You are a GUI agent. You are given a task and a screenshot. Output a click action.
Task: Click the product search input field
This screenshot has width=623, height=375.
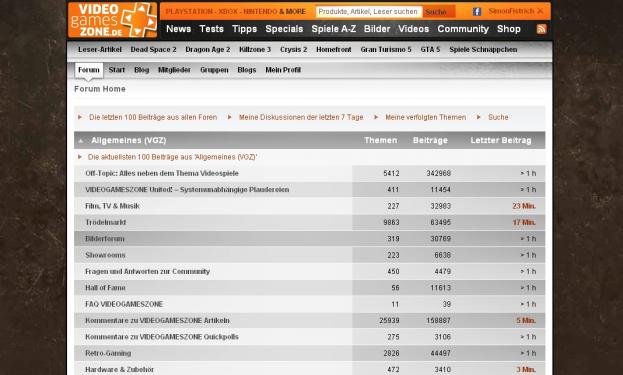[369, 12]
